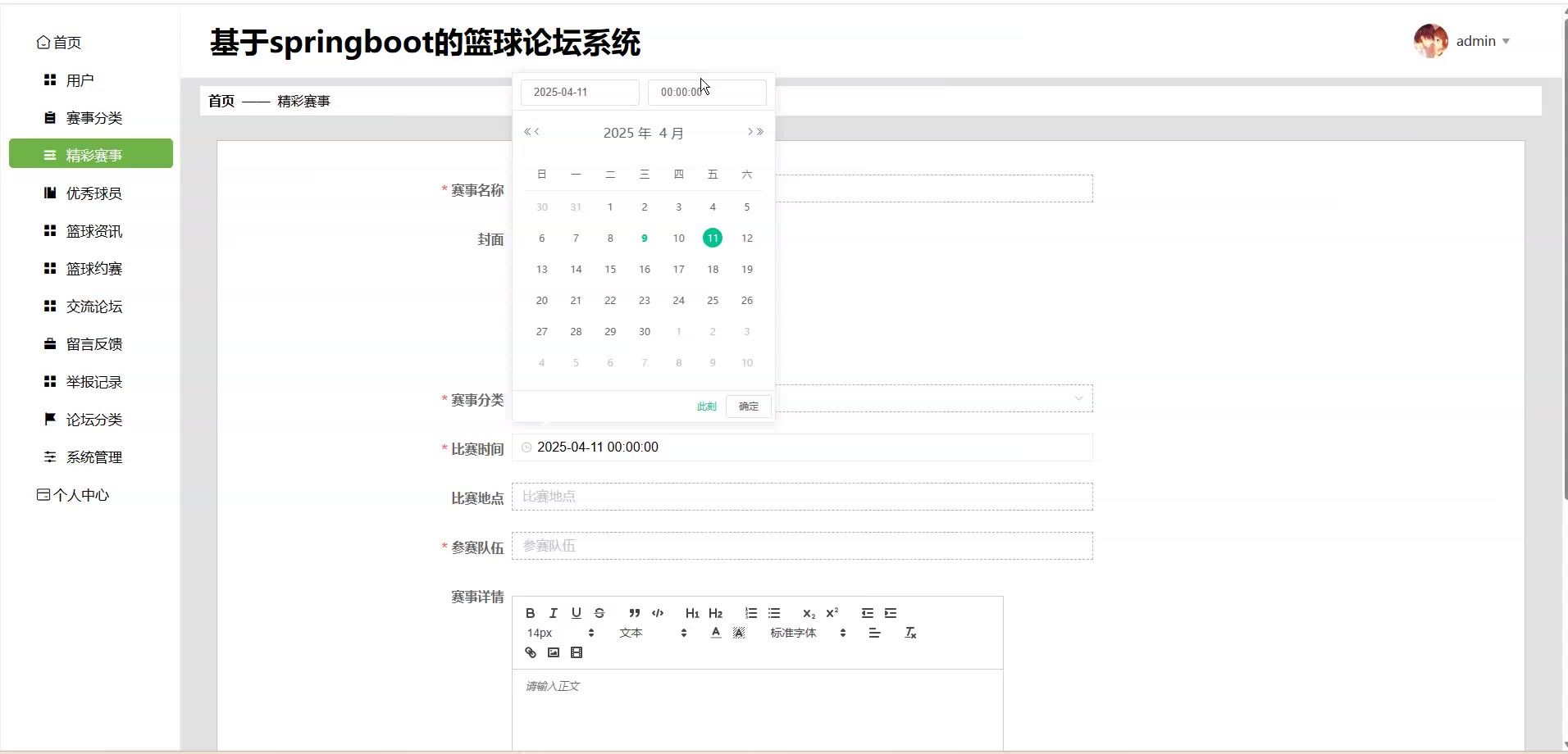
Task: Open 论坛分类 in the sidebar
Action: pos(91,420)
